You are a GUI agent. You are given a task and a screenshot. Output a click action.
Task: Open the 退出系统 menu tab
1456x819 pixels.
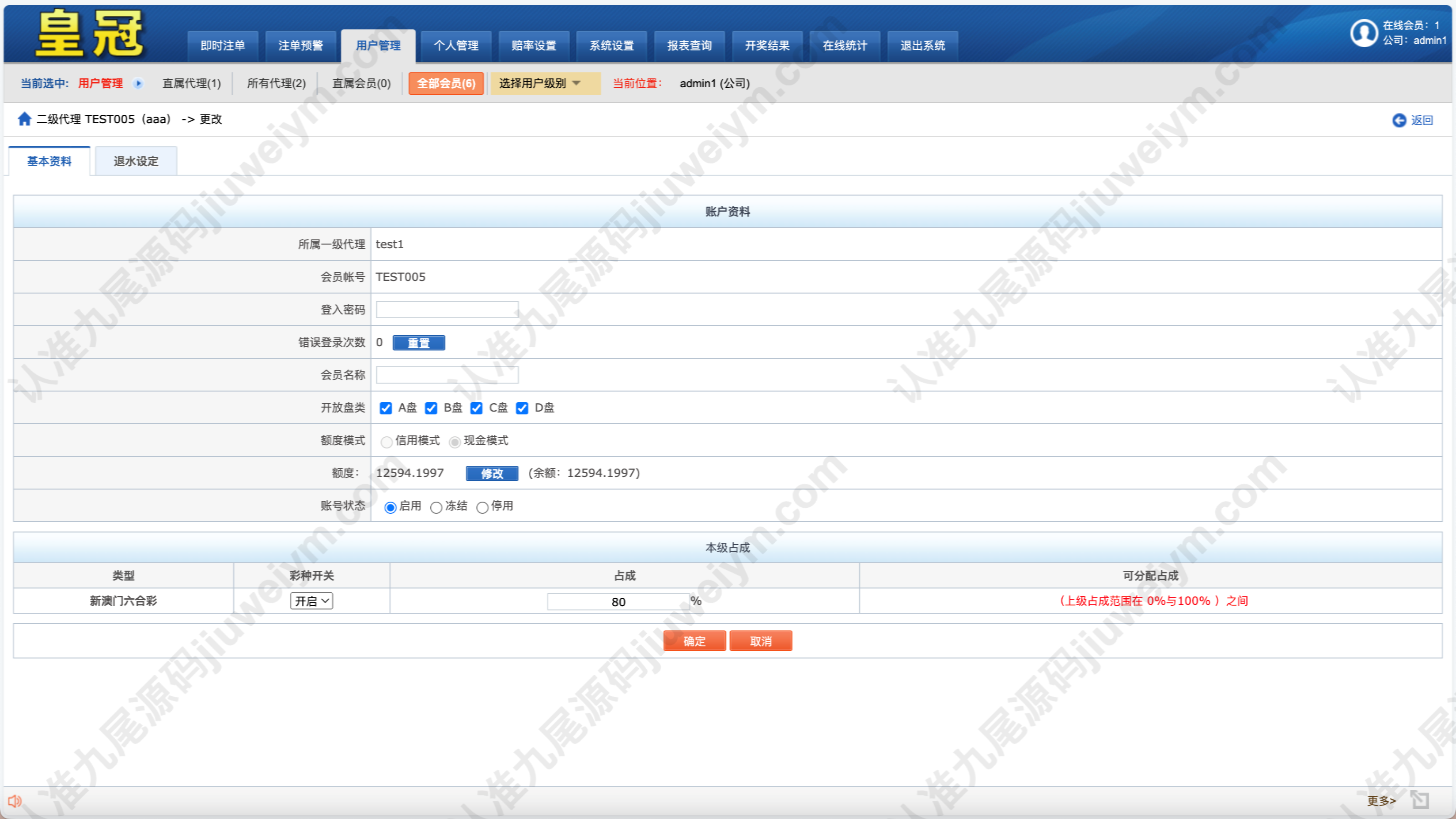click(923, 46)
